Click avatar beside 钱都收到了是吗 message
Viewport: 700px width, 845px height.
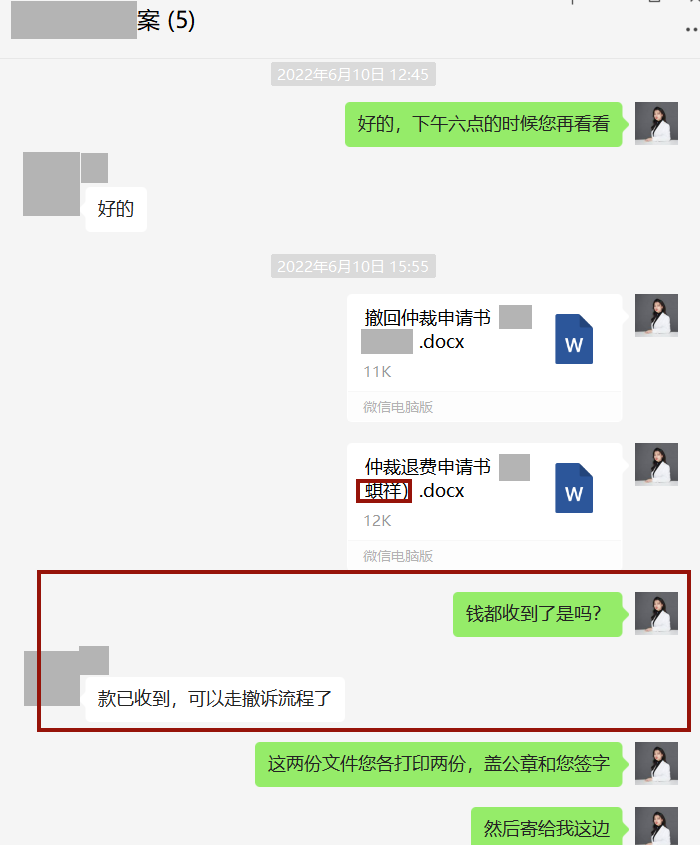656,613
